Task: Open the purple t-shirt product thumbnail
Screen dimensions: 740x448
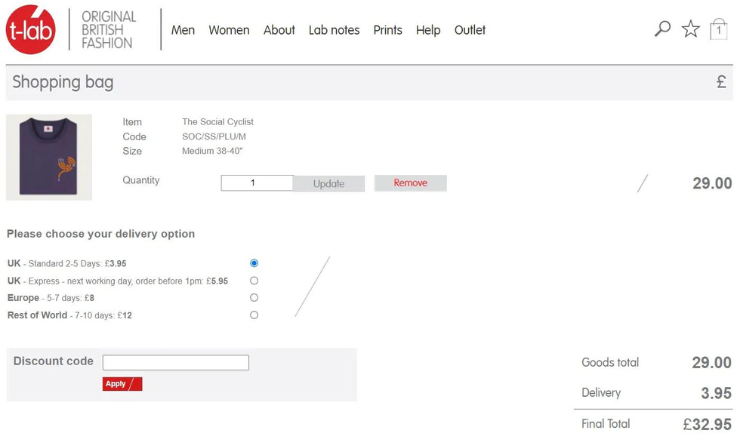Action: click(49, 157)
